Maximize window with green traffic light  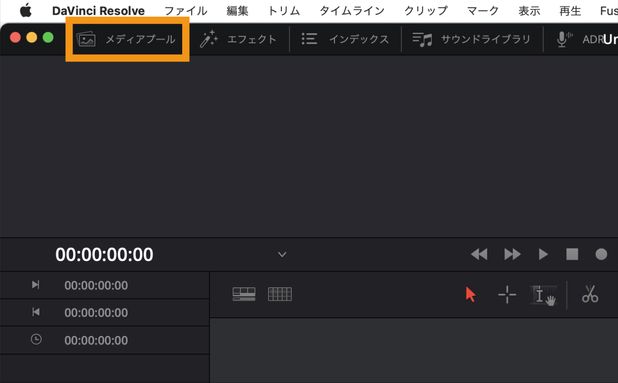(48, 37)
